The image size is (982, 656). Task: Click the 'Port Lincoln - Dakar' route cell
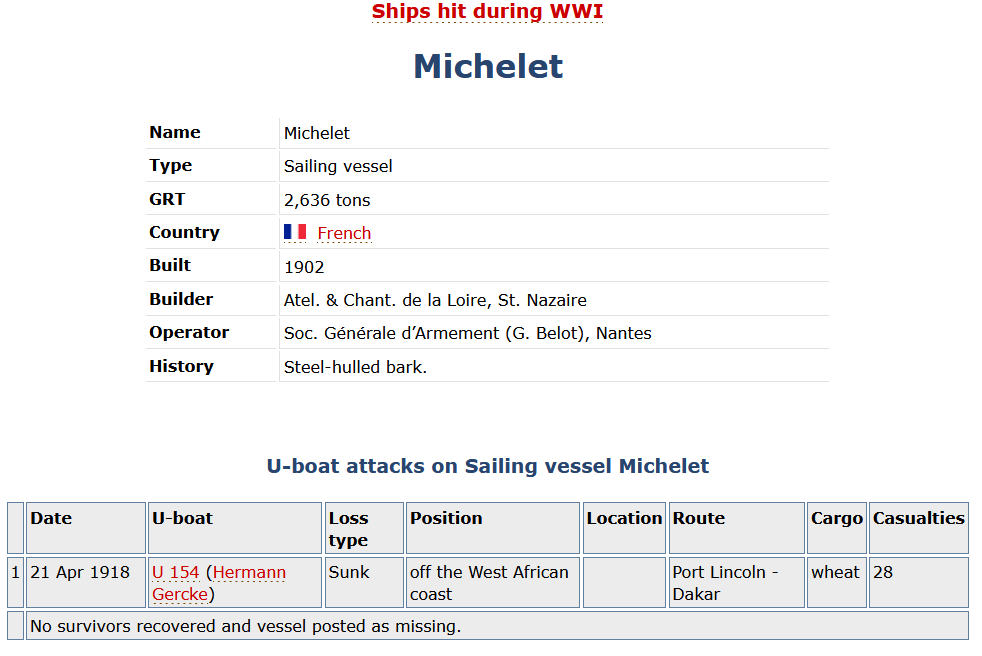pyautogui.click(x=736, y=582)
